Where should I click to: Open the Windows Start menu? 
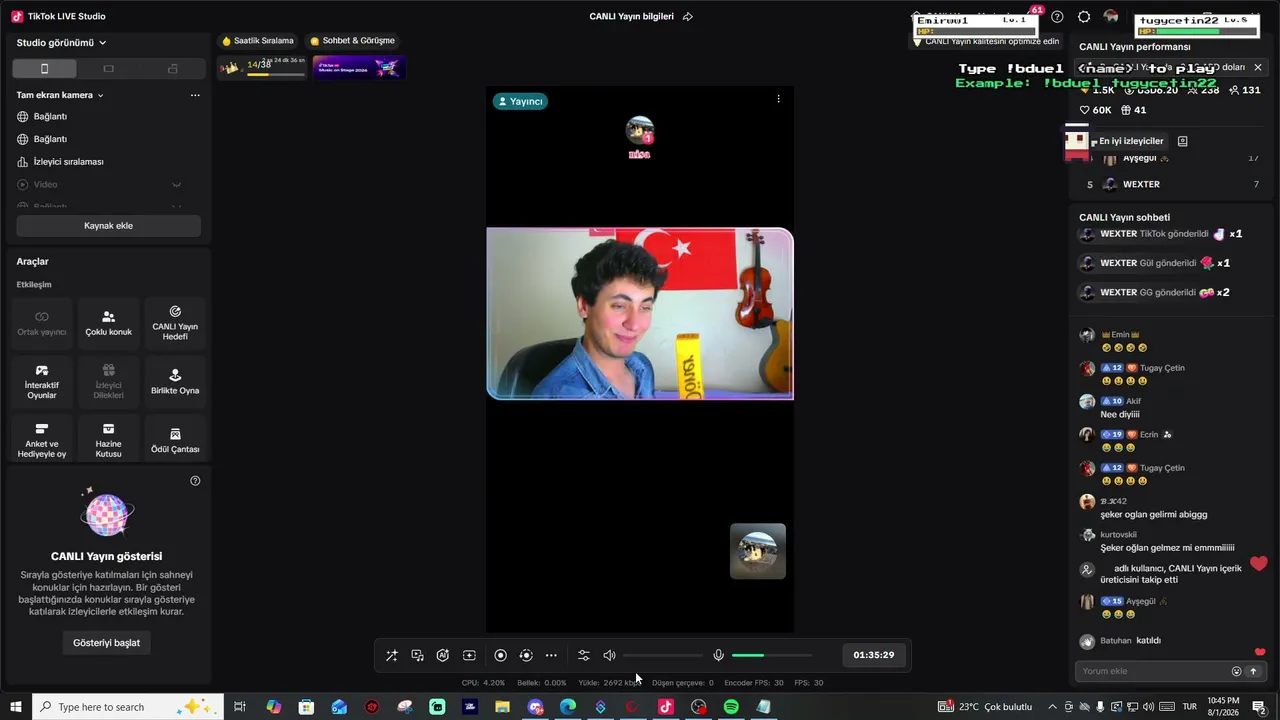tap(16, 707)
